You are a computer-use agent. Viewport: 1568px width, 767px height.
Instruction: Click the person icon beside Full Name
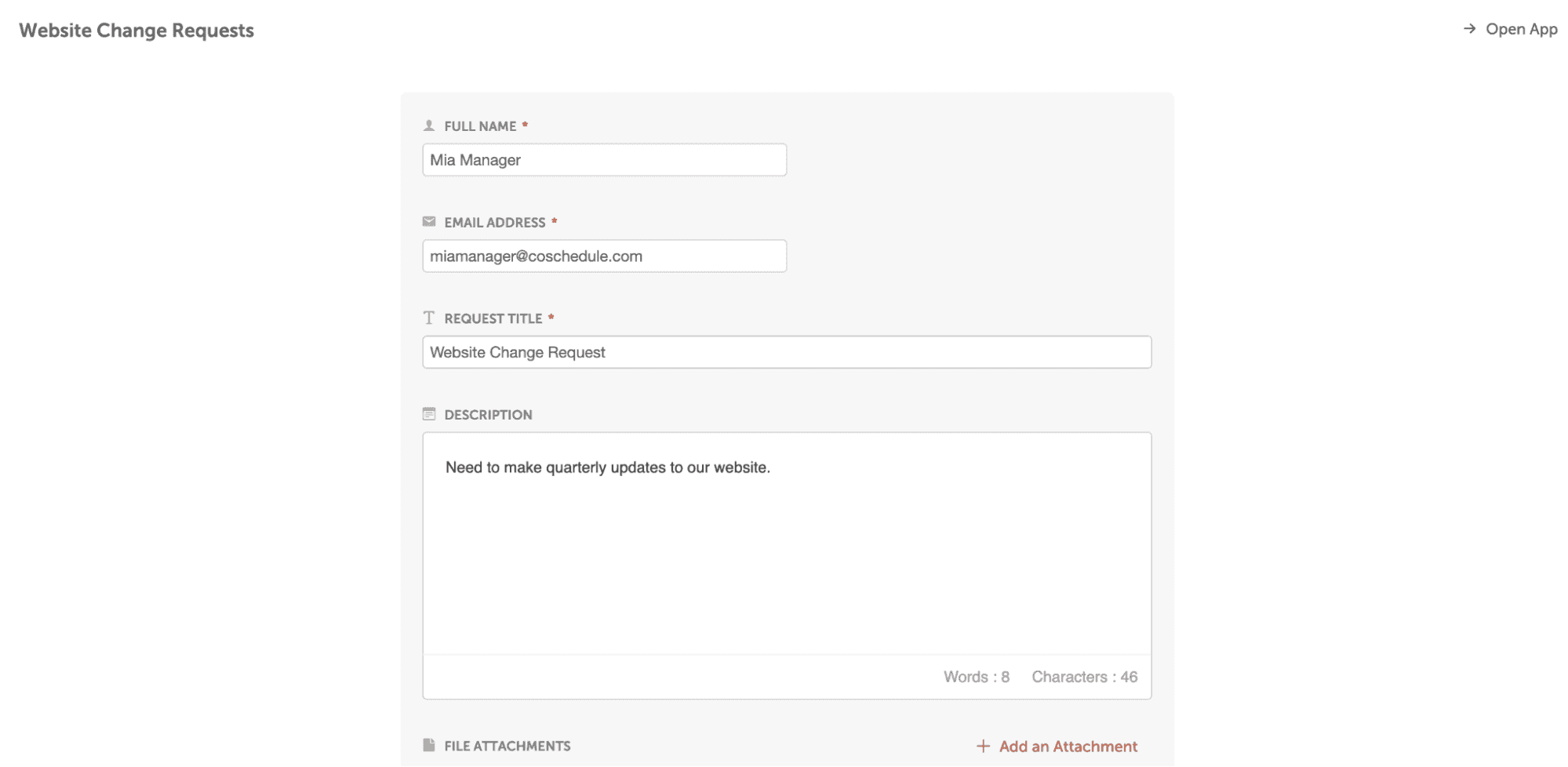click(429, 125)
